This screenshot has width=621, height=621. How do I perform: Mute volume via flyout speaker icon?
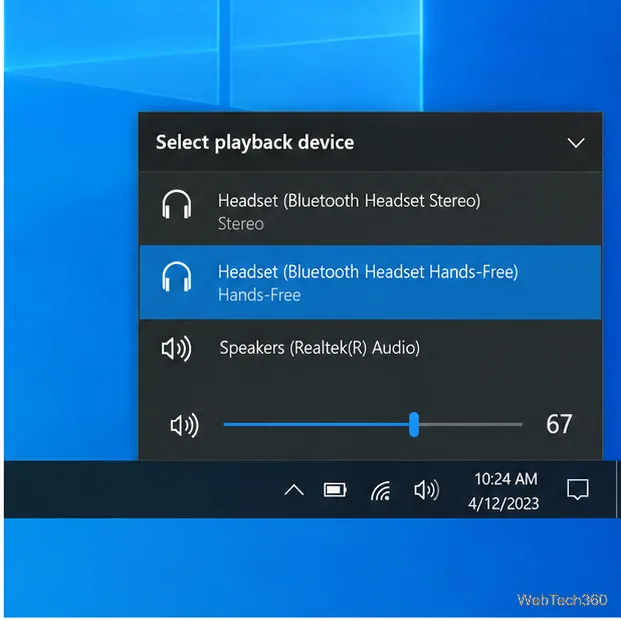185,425
